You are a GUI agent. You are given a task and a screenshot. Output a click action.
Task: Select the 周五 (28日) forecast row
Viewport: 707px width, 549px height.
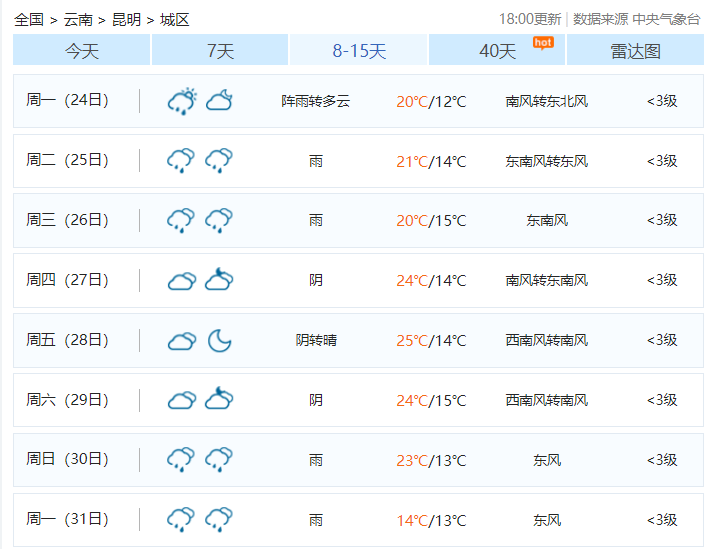coord(358,341)
